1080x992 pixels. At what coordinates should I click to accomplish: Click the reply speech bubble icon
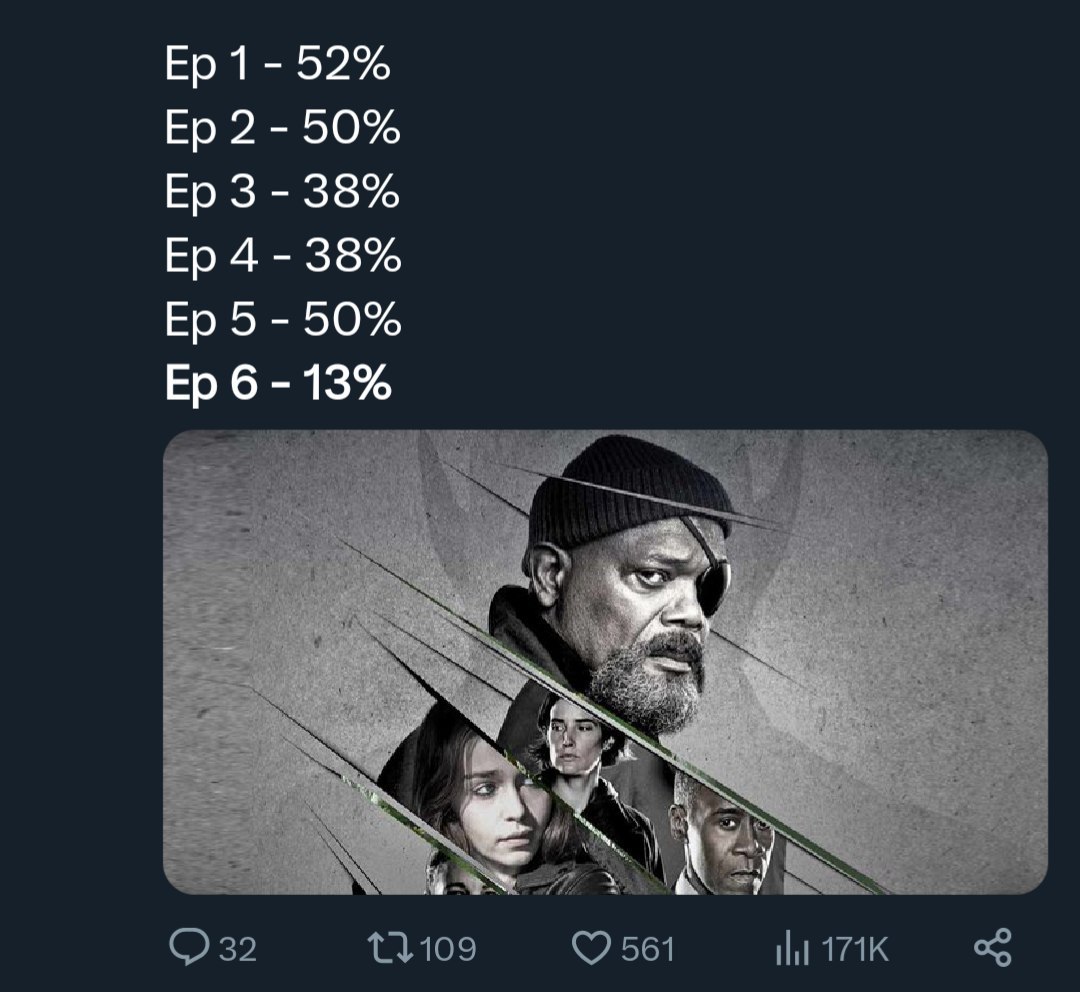[189, 947]
